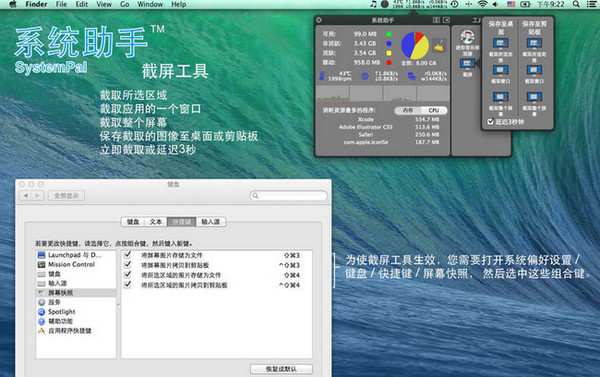This screenshot has width=600, height=377.
Task: Open the File menu
Action: pos(61,4)
